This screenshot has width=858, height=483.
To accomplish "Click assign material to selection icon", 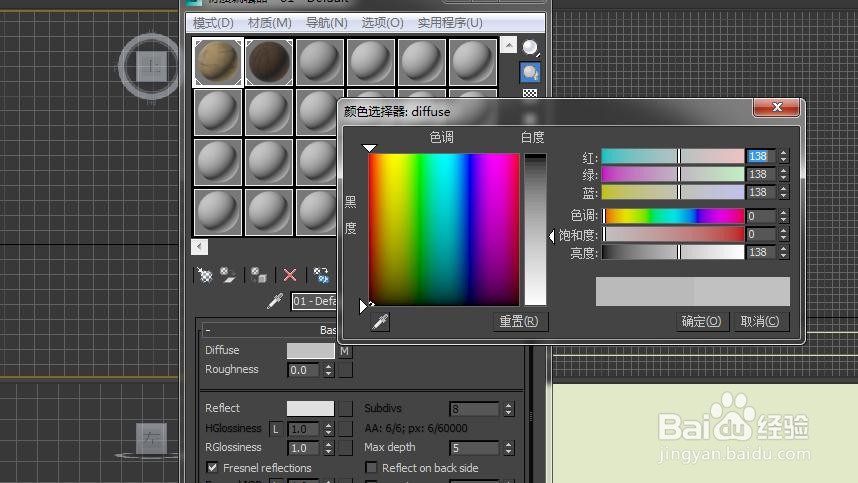I will (258, 275).
